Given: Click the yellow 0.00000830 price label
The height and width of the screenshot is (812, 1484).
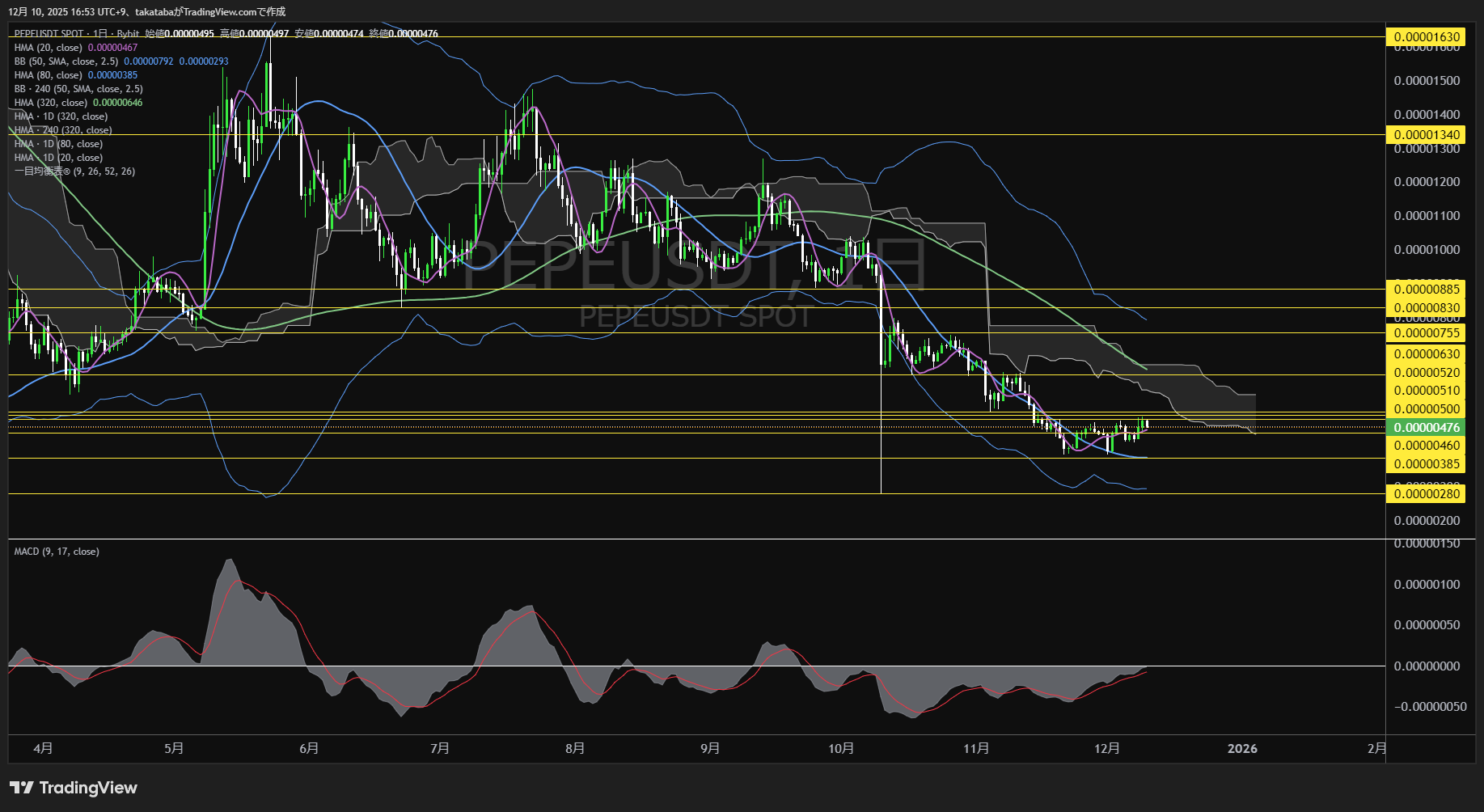Looking at the screenshot, I should click(x=1427, y=308).
